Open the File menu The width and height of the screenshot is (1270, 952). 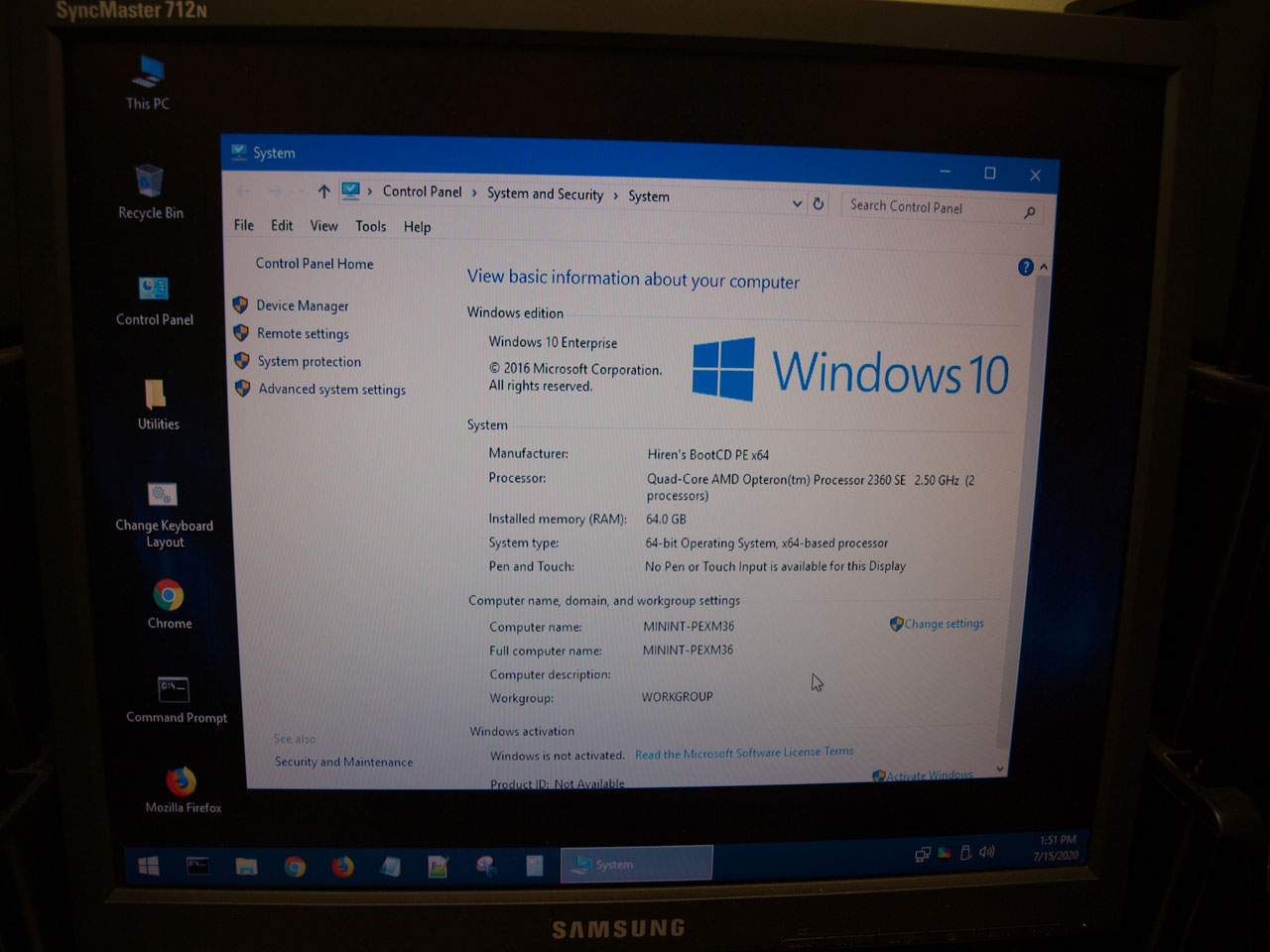(x=244, y=225)
